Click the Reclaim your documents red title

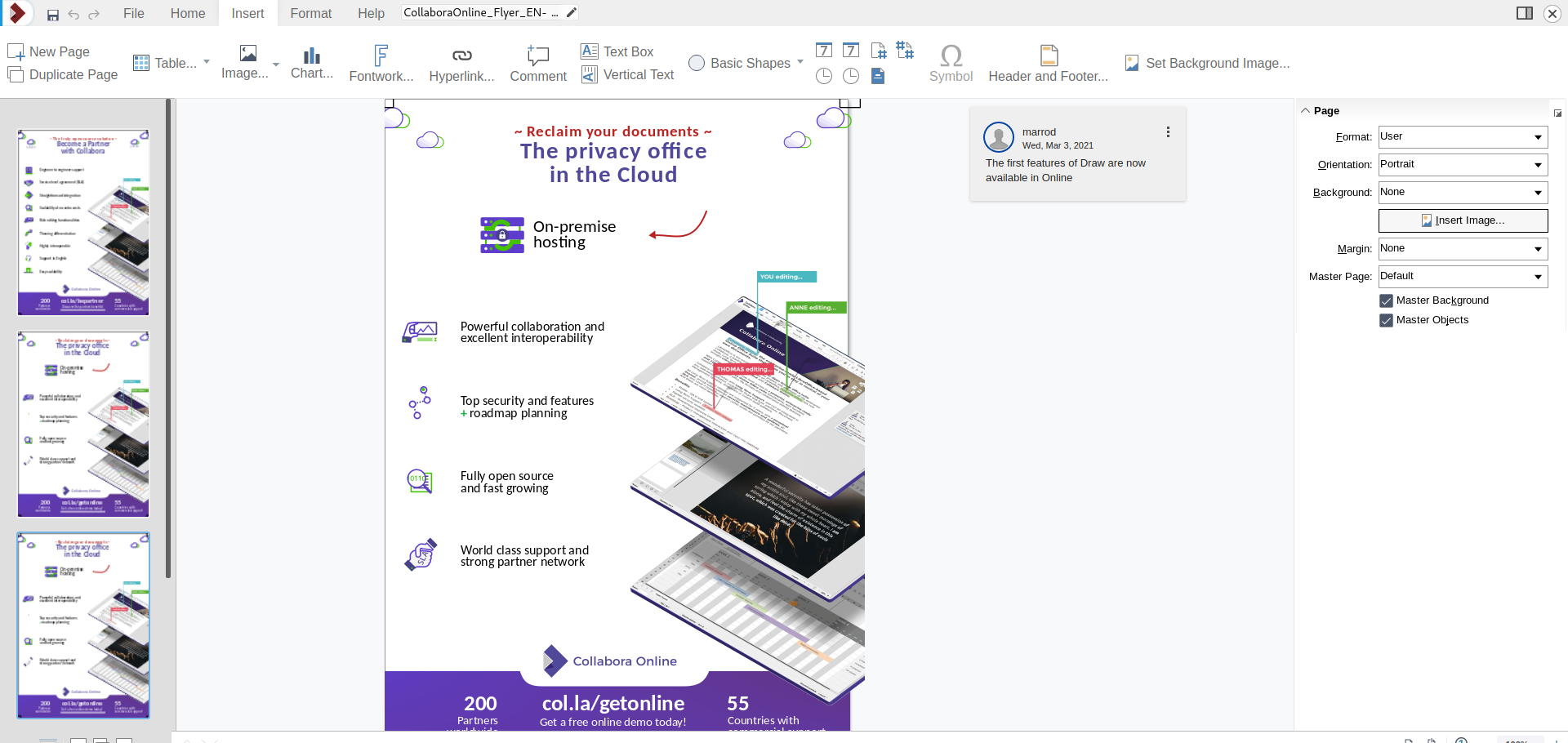[x=612, y=131]
